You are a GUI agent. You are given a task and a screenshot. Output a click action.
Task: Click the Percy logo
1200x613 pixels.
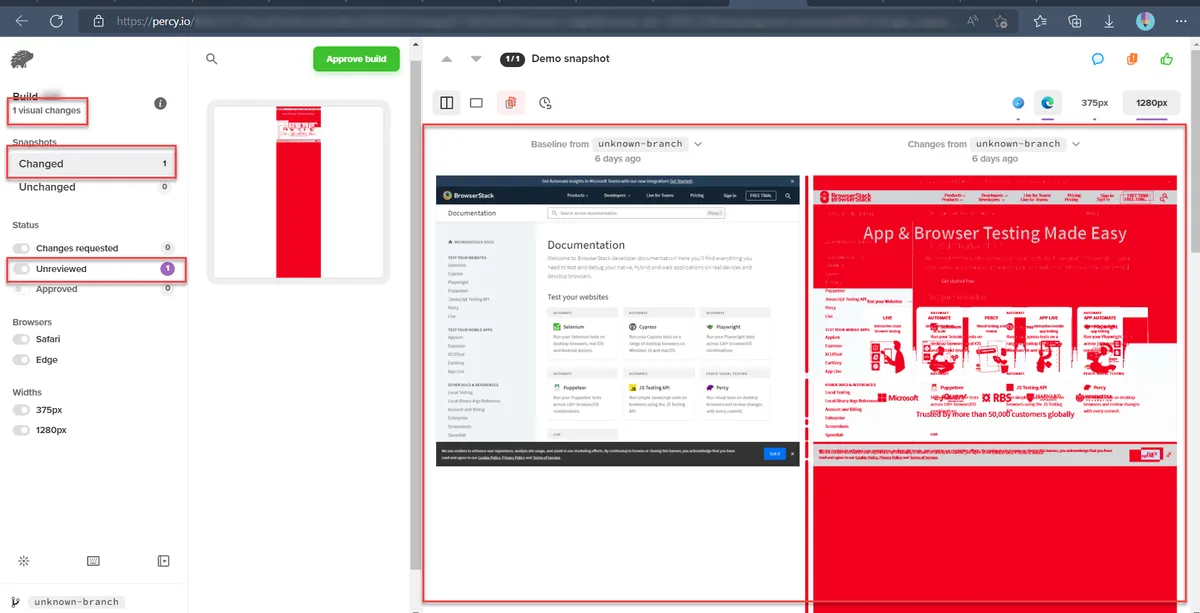click(22, 59)
